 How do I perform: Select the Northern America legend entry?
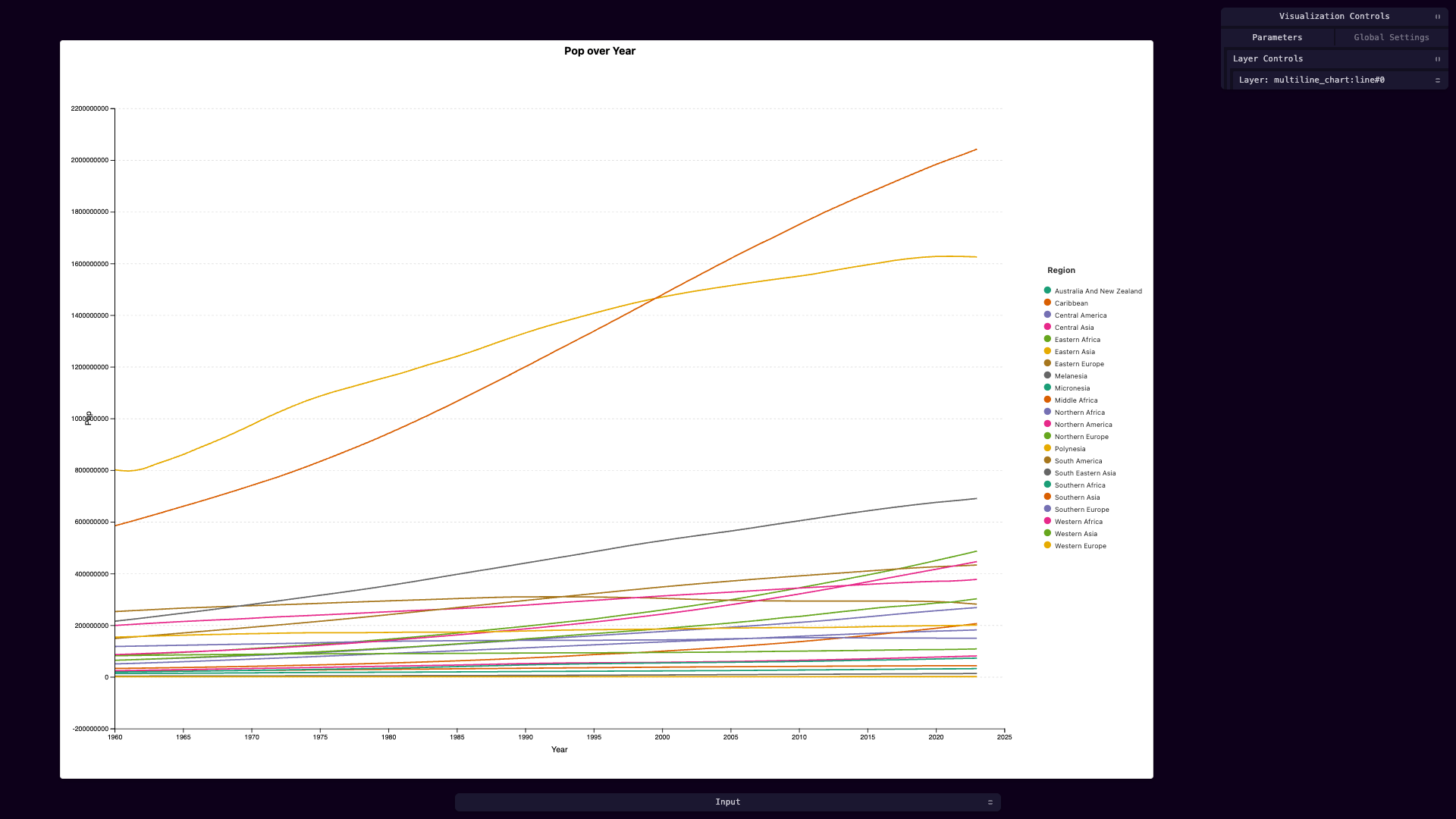[x=1078, y=425]
